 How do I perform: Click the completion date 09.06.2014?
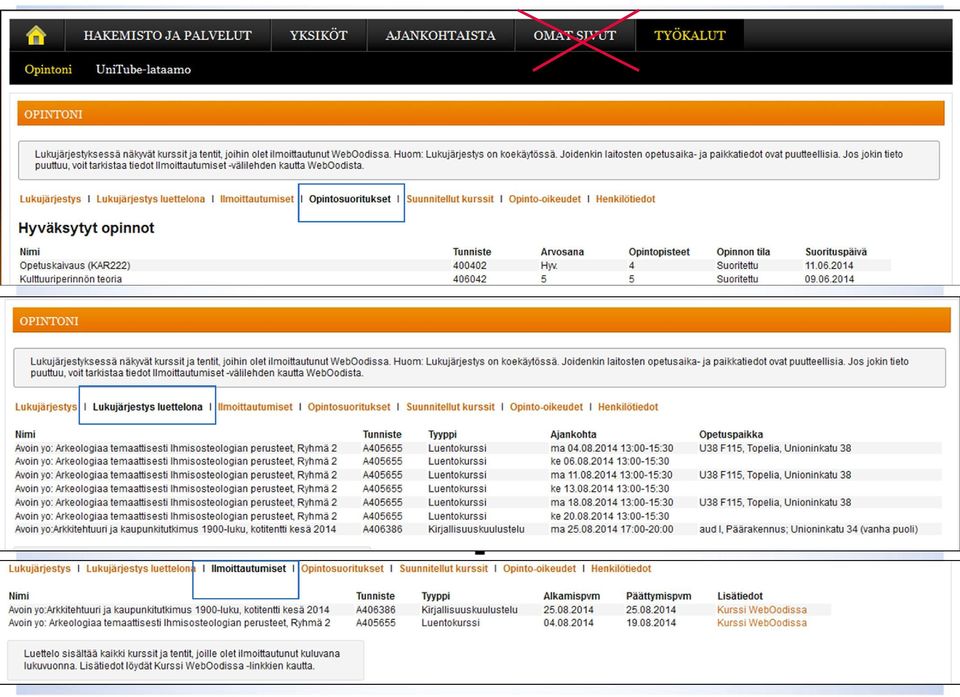tap(829, 279)
